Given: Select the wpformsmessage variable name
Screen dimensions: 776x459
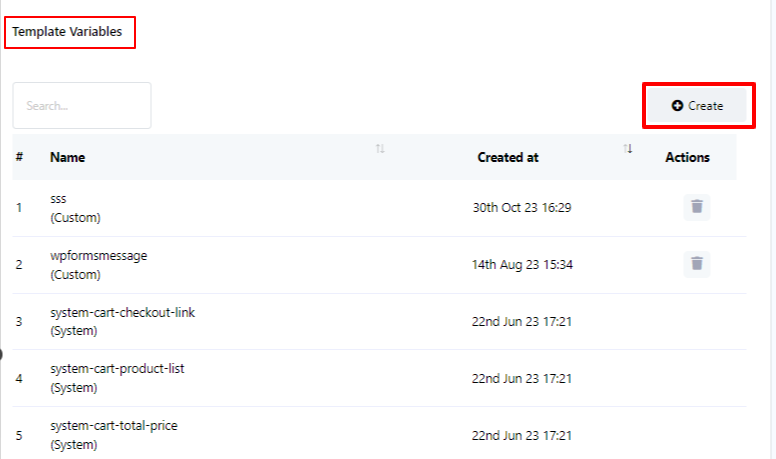Looking at the screenshot, I should [x=98, y=256].
